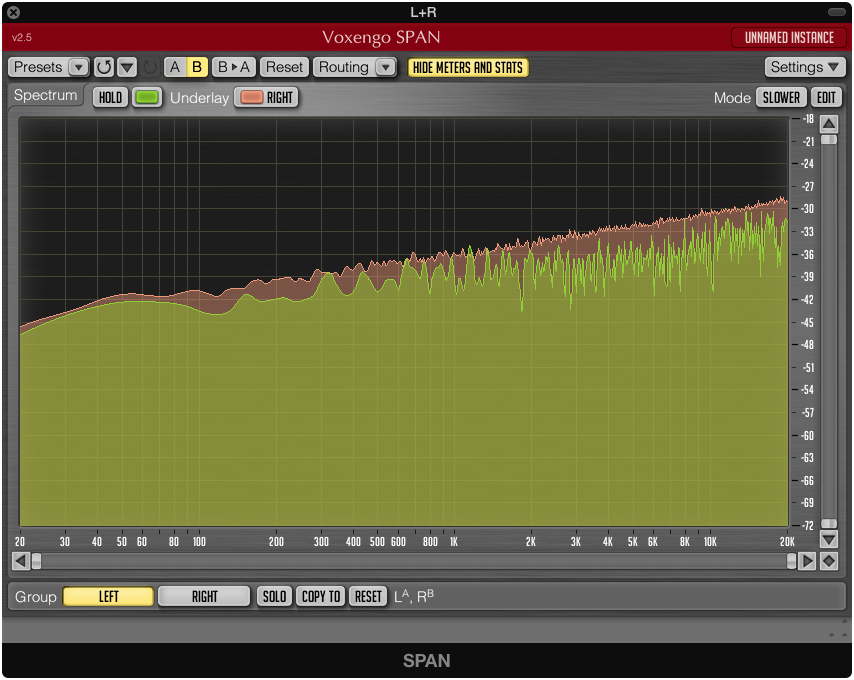Click the '1K' frequency axis label
The image size is (854, 680).
click(454, 542)
